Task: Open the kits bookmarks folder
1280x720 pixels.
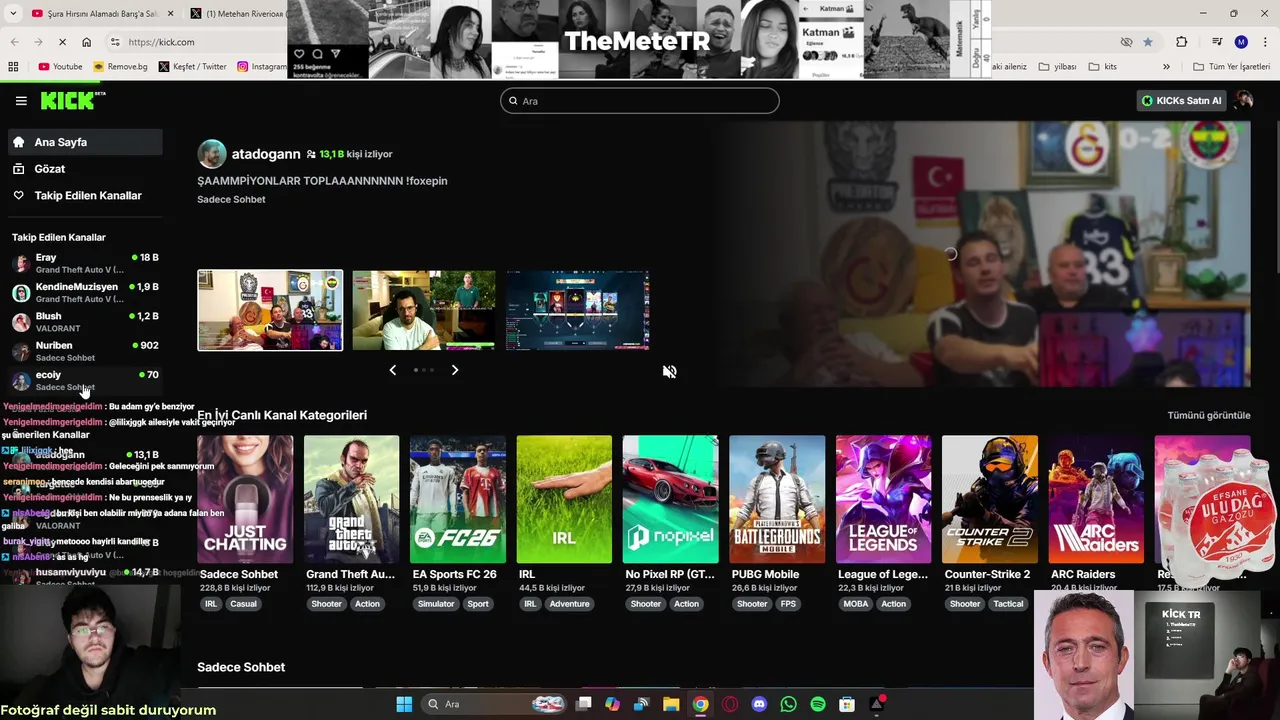Action: [x=1103, y=67]
